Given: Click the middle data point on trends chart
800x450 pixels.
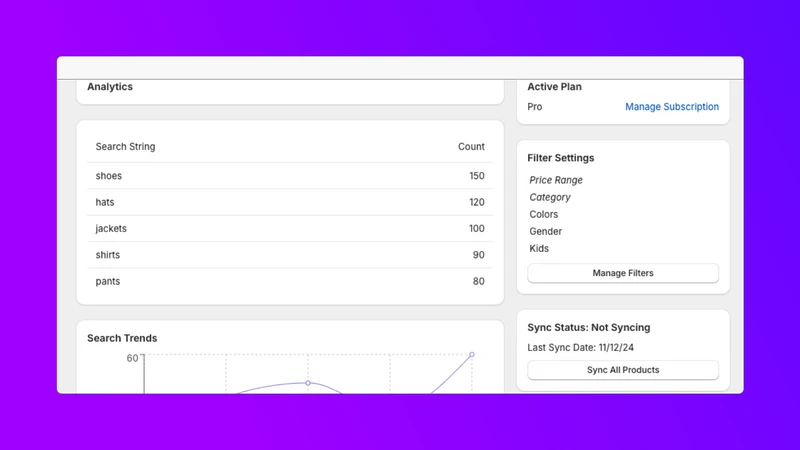Looking at the screenshot, I should click(x=308, y=383).
